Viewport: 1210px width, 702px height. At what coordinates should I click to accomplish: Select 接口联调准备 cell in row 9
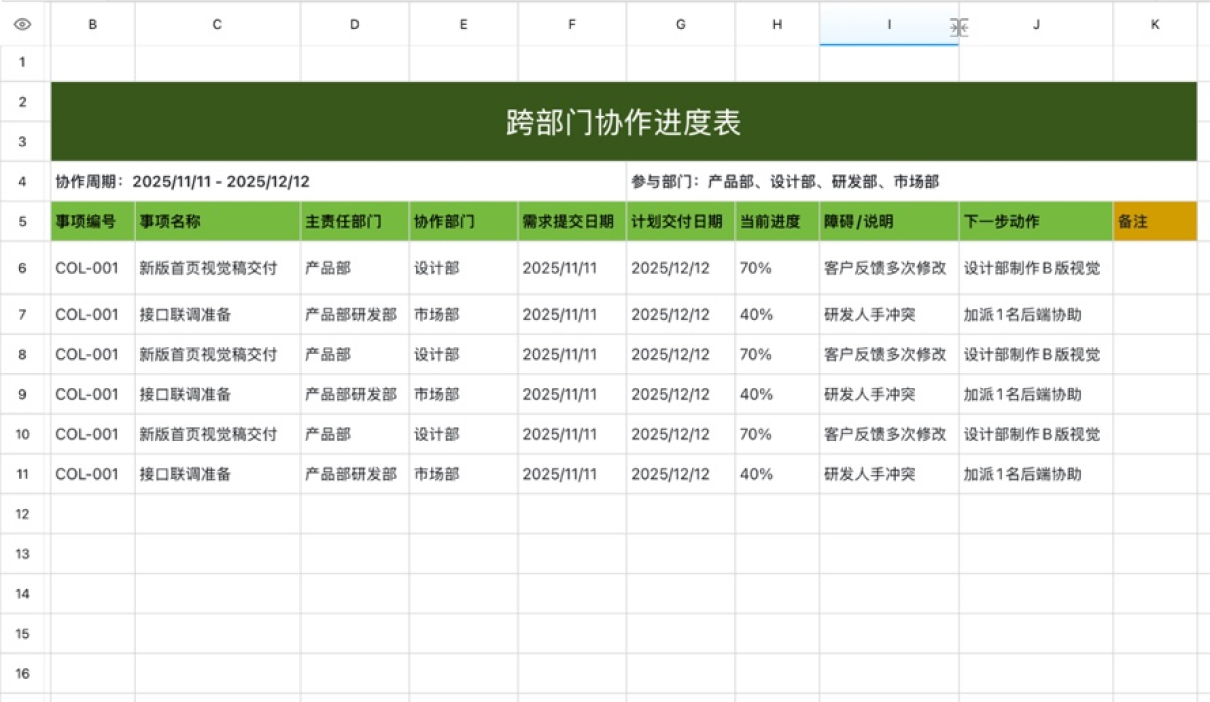coord(217,394)
